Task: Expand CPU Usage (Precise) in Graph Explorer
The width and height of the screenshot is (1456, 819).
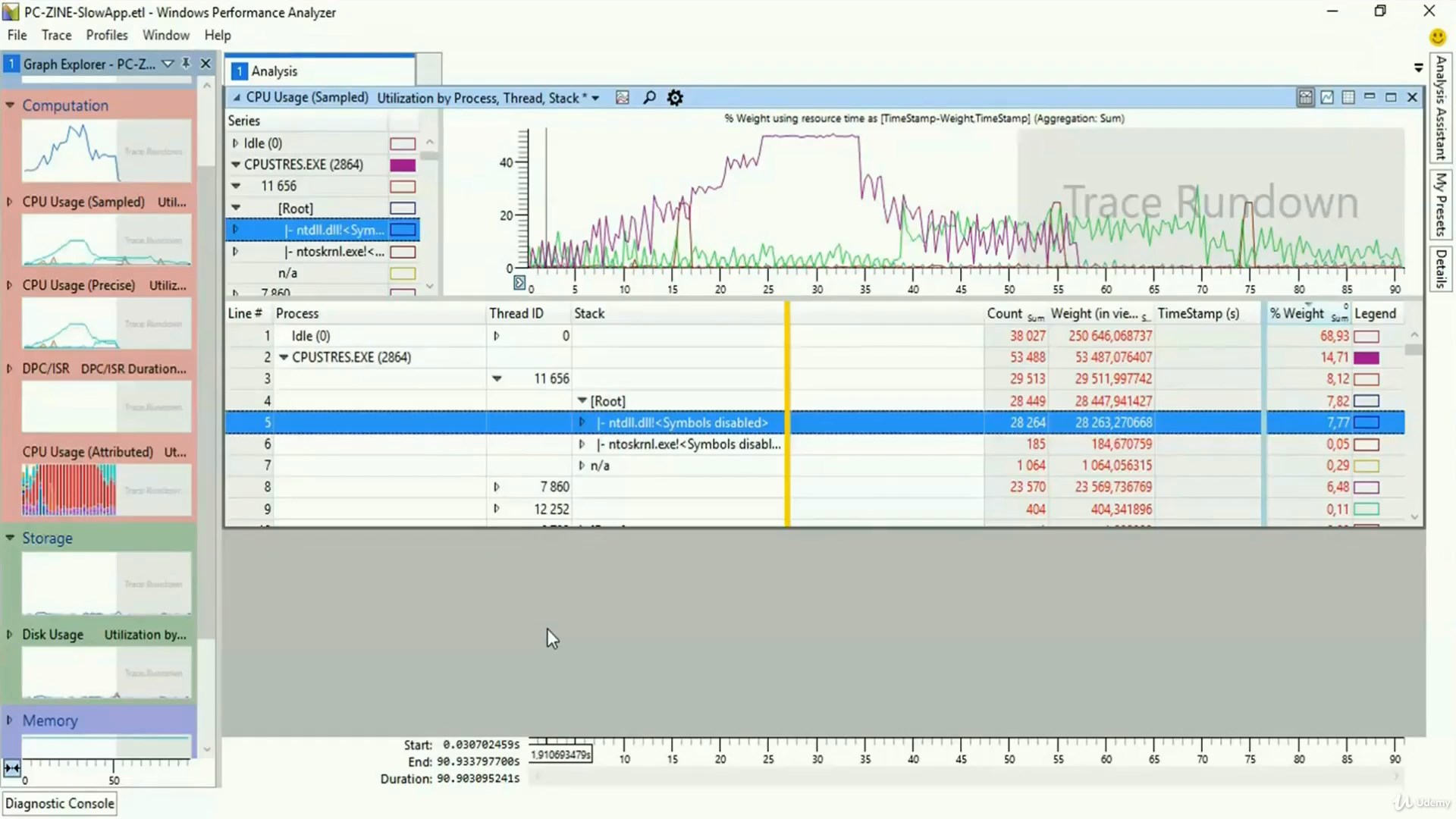Action: coord(10,286)
